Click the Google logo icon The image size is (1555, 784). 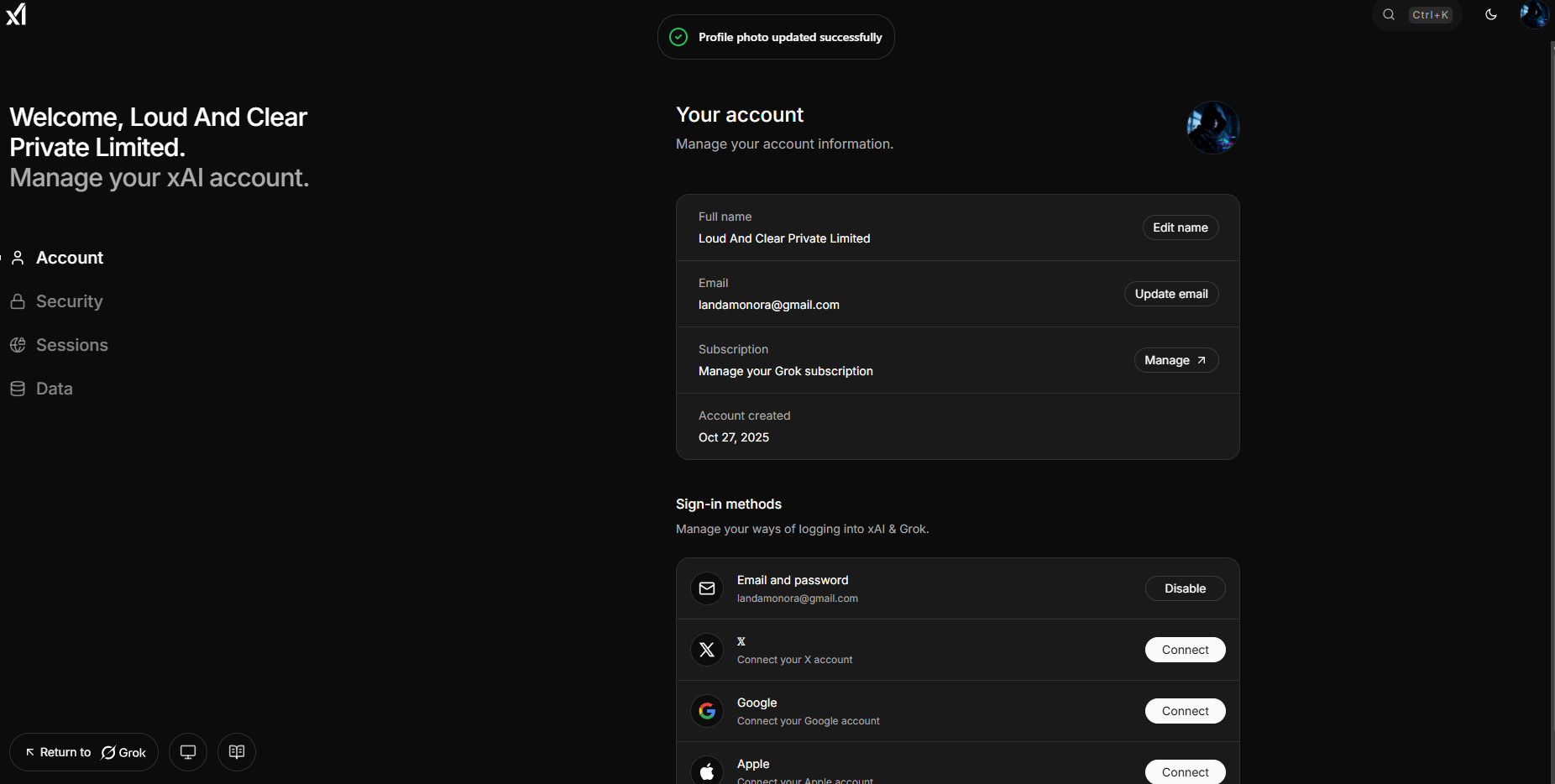coord(707,711)
